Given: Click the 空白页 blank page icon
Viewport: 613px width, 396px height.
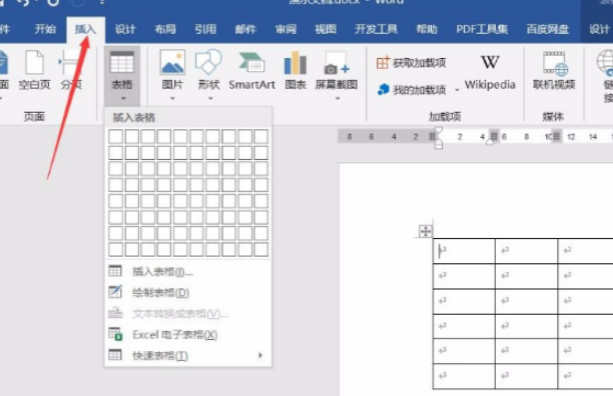Looking at the screenshot, I should point(34,63).
